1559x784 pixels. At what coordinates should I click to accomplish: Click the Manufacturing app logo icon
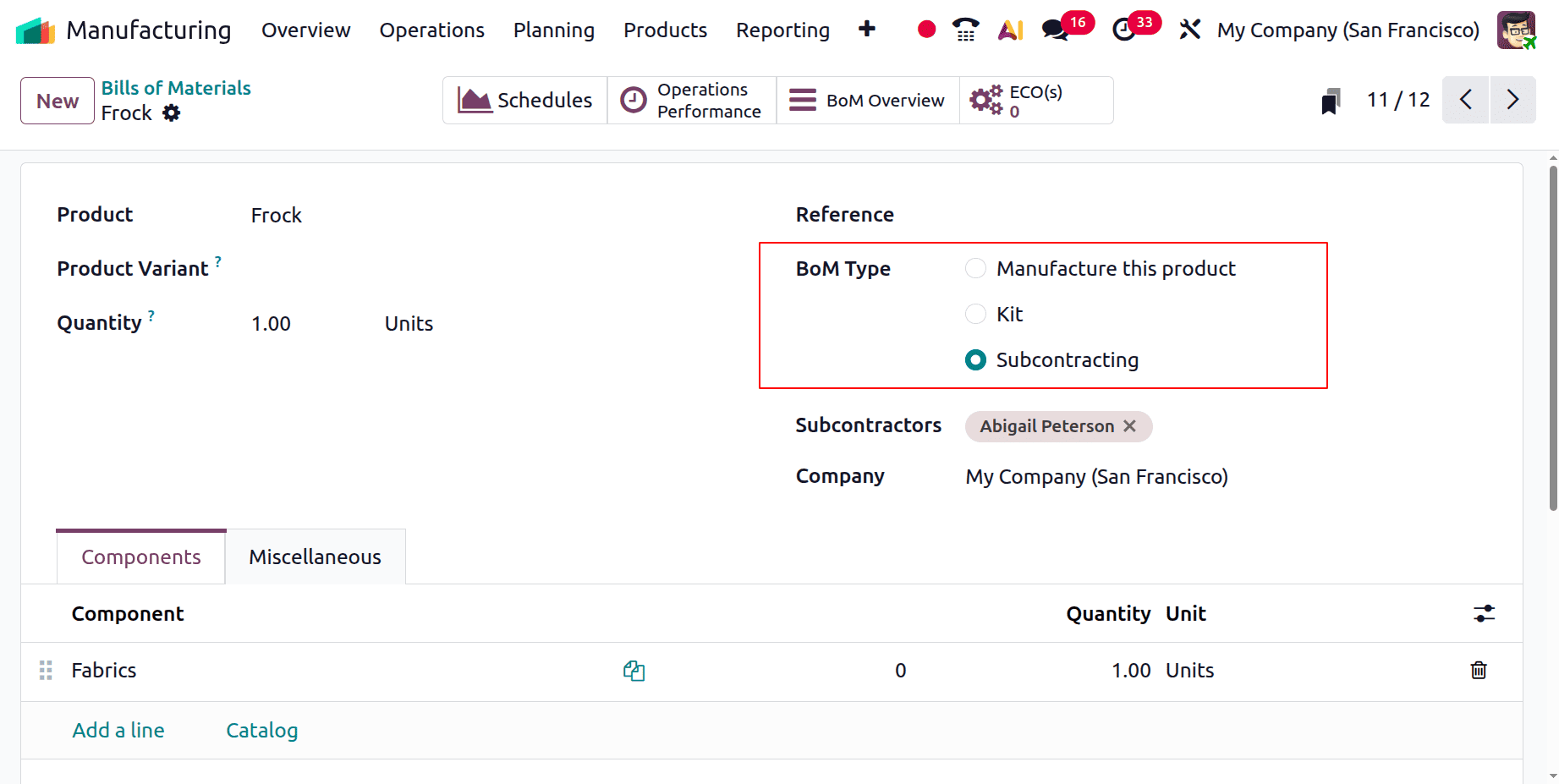pos(35,30)
